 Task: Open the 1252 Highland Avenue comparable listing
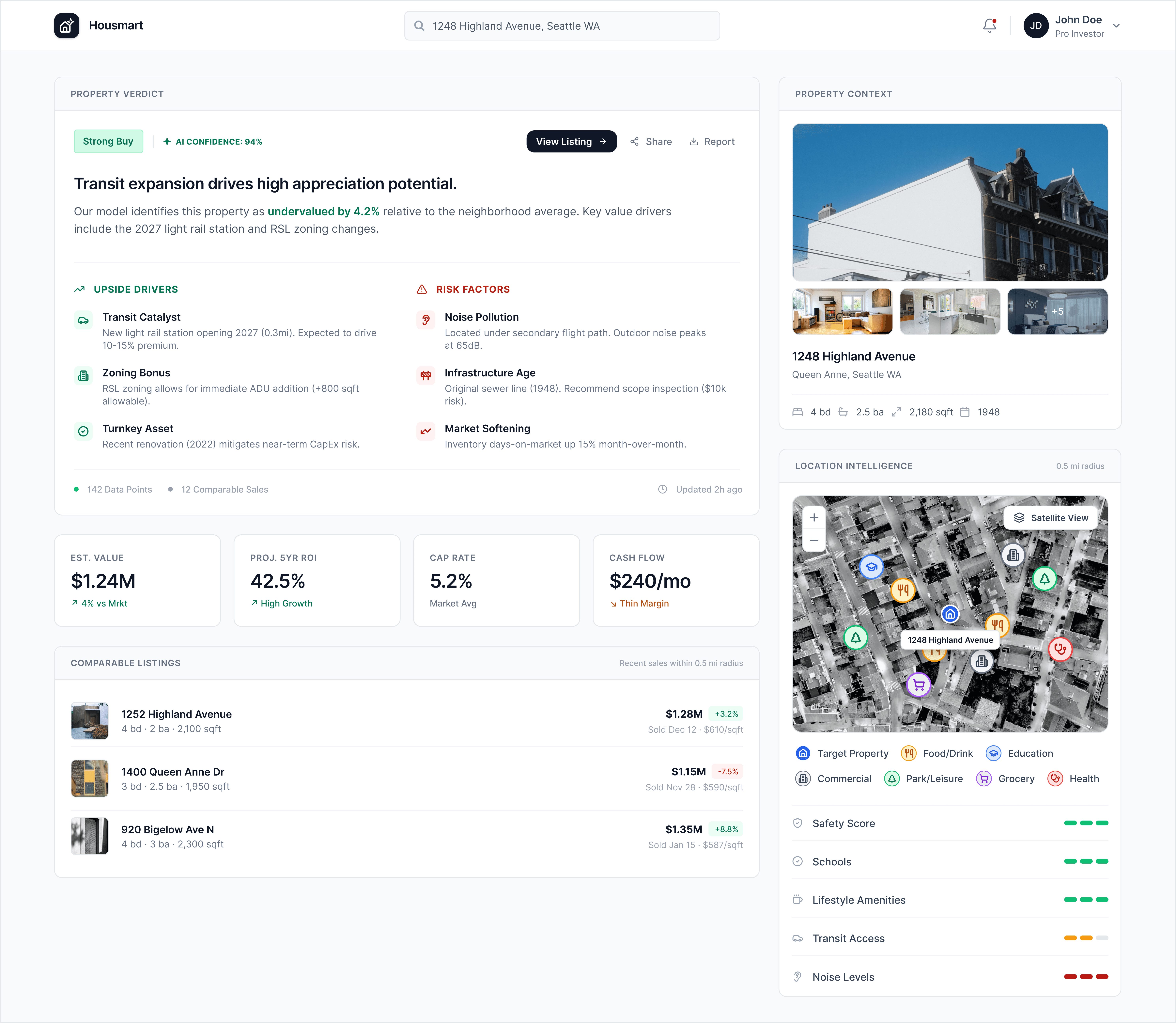point(176,714)
